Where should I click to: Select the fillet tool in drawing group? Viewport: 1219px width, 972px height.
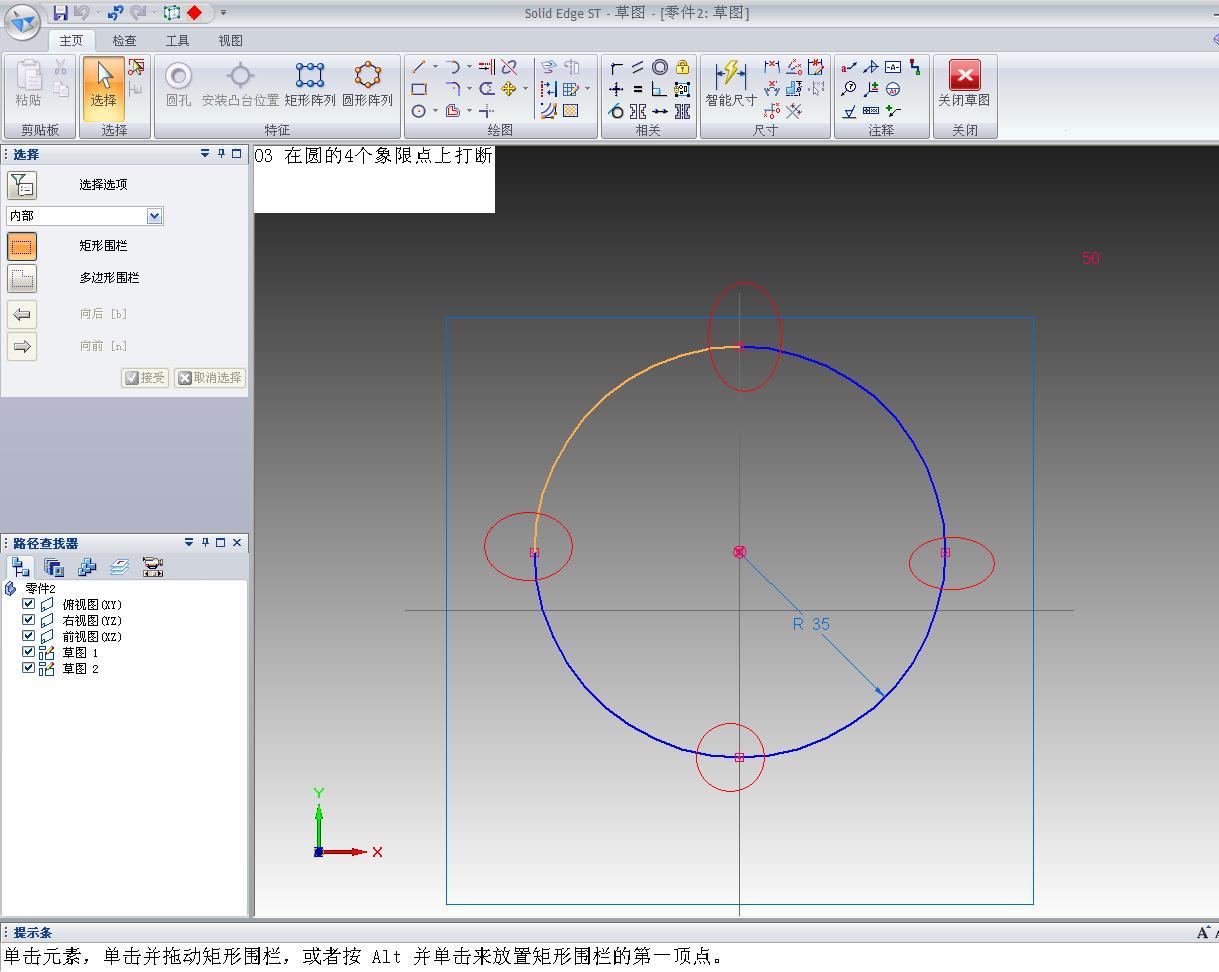pos(453,89)
